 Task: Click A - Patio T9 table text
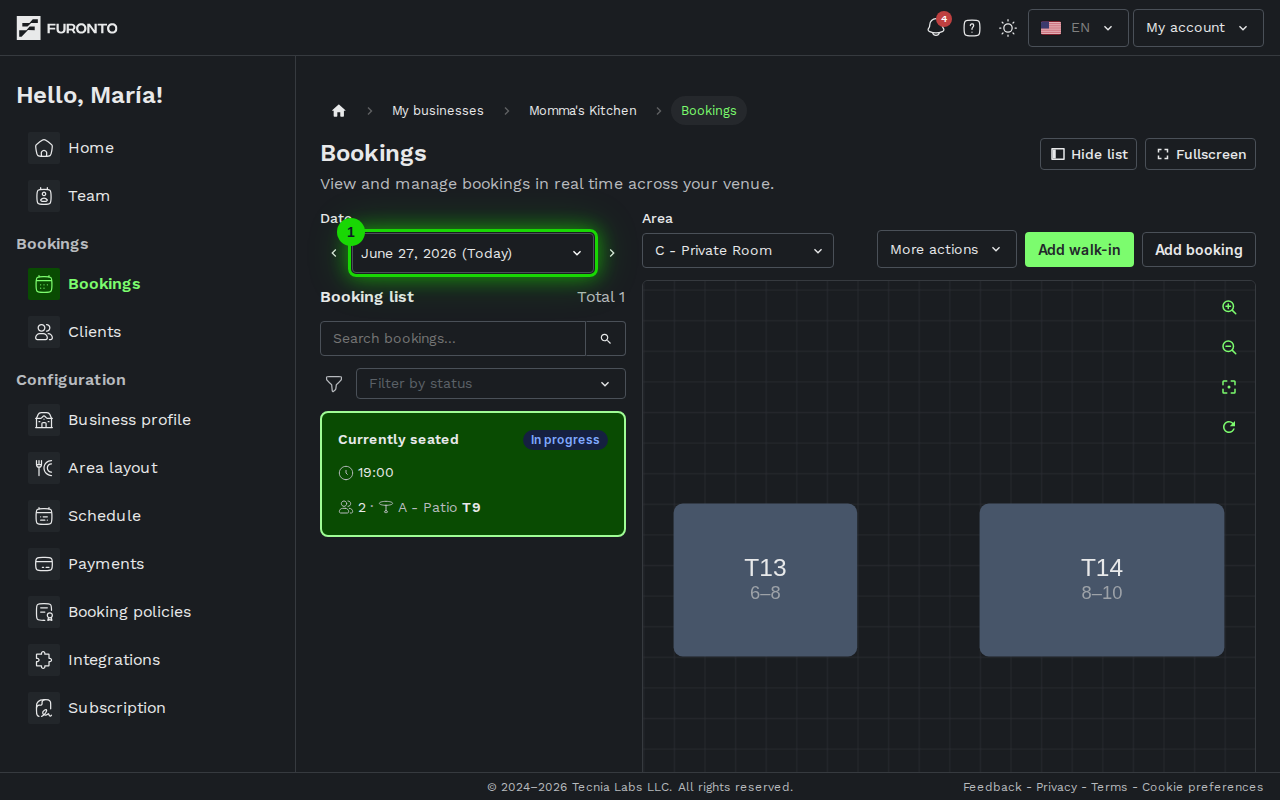[439, 508]
